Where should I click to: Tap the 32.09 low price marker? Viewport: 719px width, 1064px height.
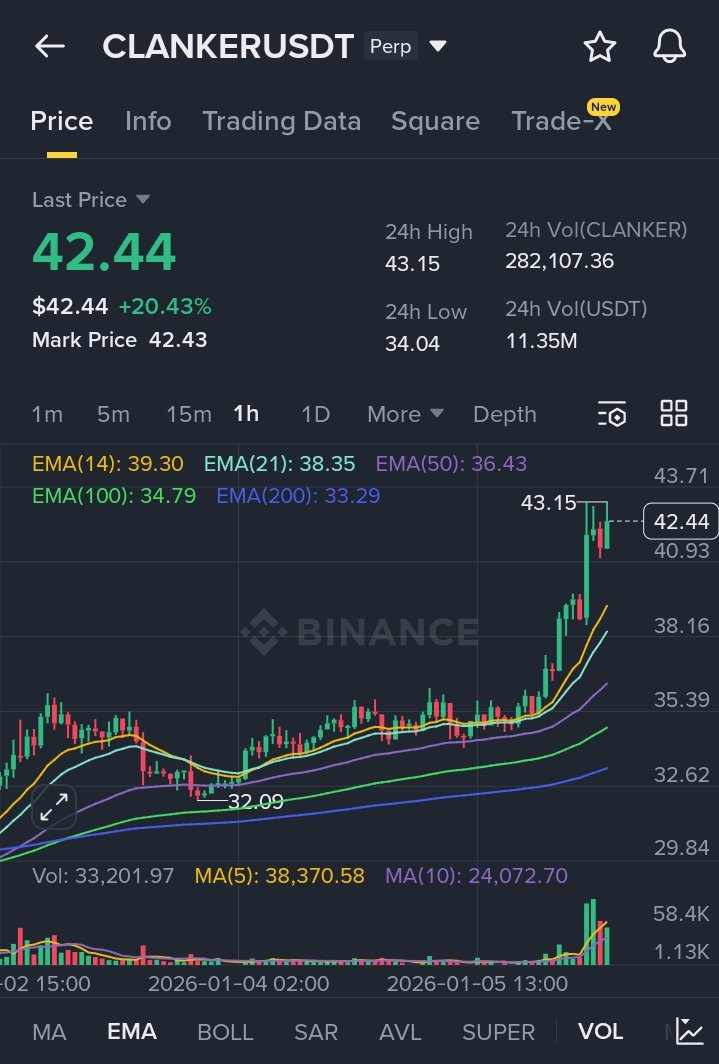click(256, 801)
